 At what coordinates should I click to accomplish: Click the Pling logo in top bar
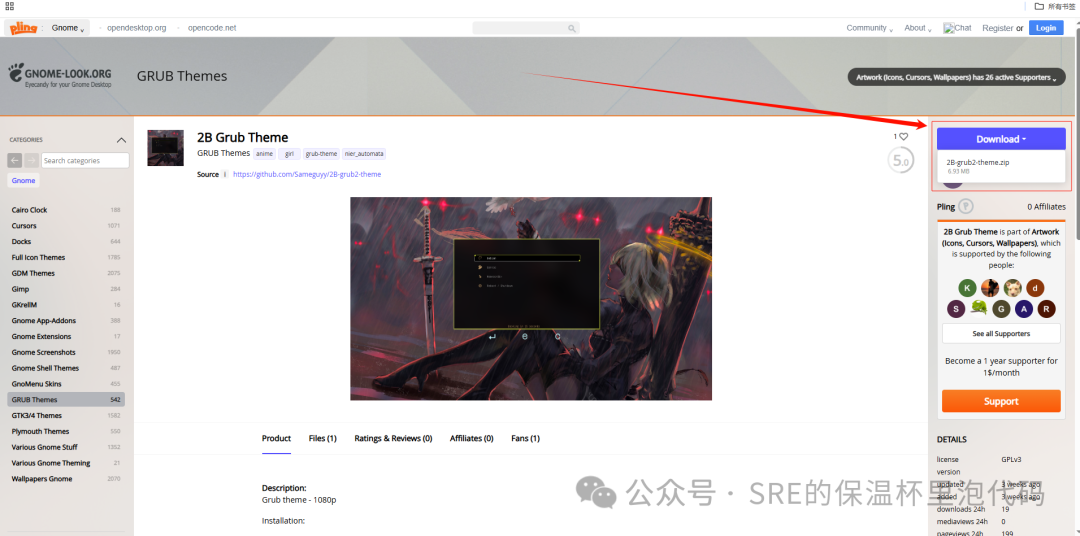(x=23, y=28)
